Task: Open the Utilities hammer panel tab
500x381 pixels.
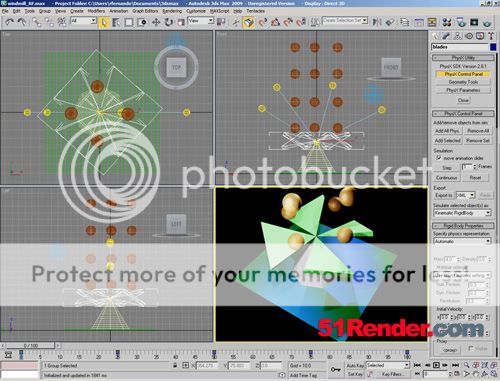Action: (491, 36)
